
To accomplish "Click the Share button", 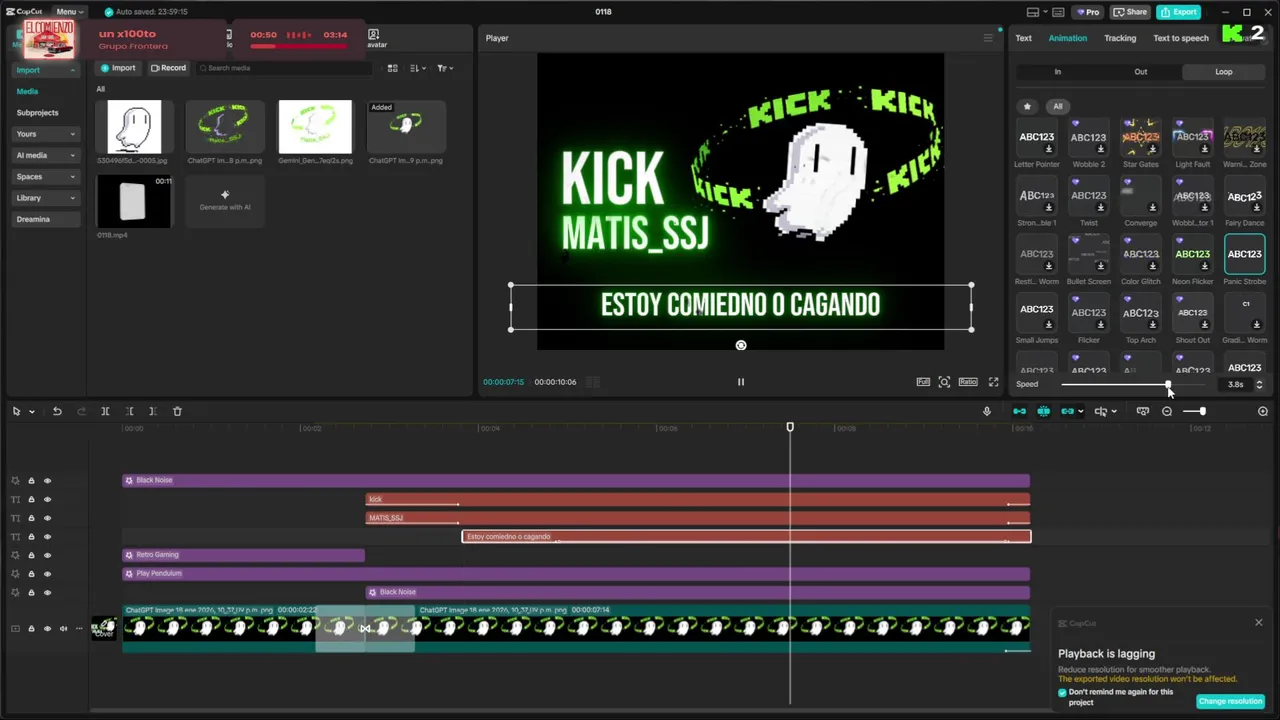I will coord(1131,12).
